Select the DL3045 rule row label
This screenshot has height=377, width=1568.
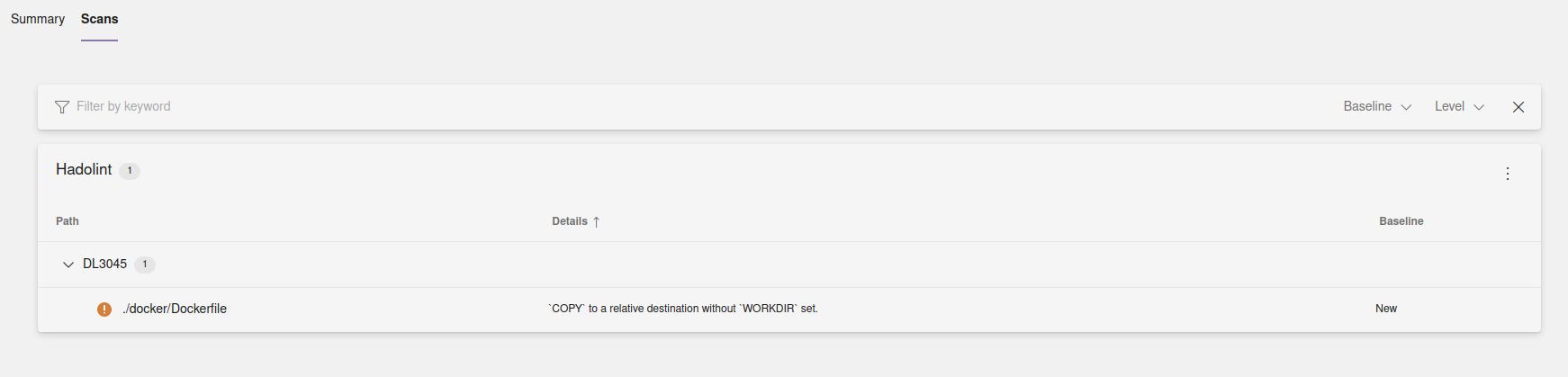pos(104,264)
